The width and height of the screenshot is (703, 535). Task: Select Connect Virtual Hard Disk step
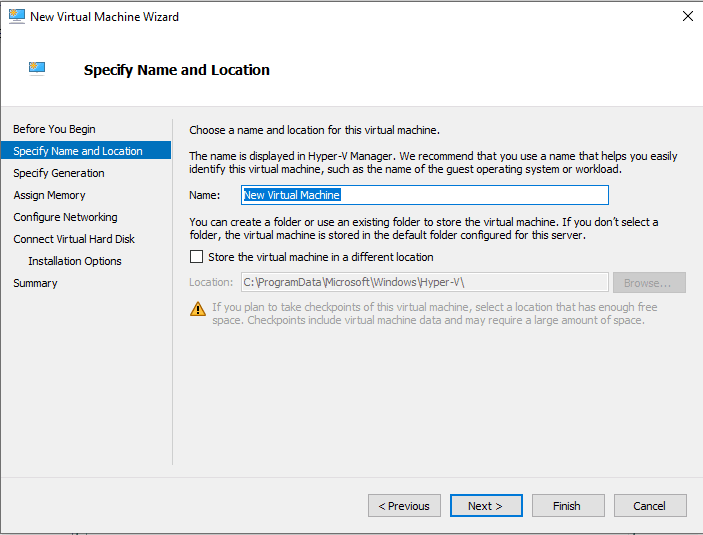pos(74,239)
